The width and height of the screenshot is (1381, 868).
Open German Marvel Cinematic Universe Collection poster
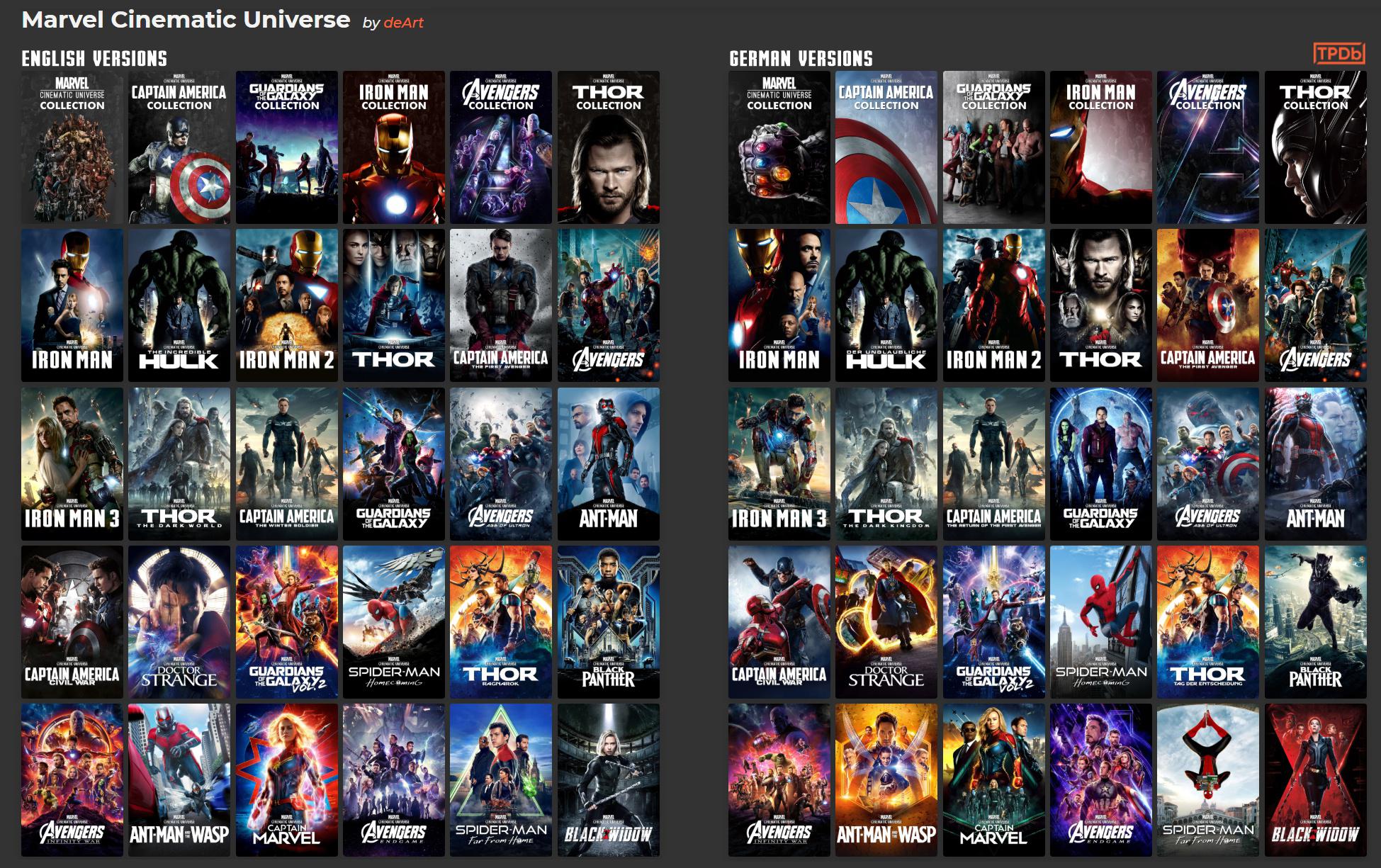[779, 147]
